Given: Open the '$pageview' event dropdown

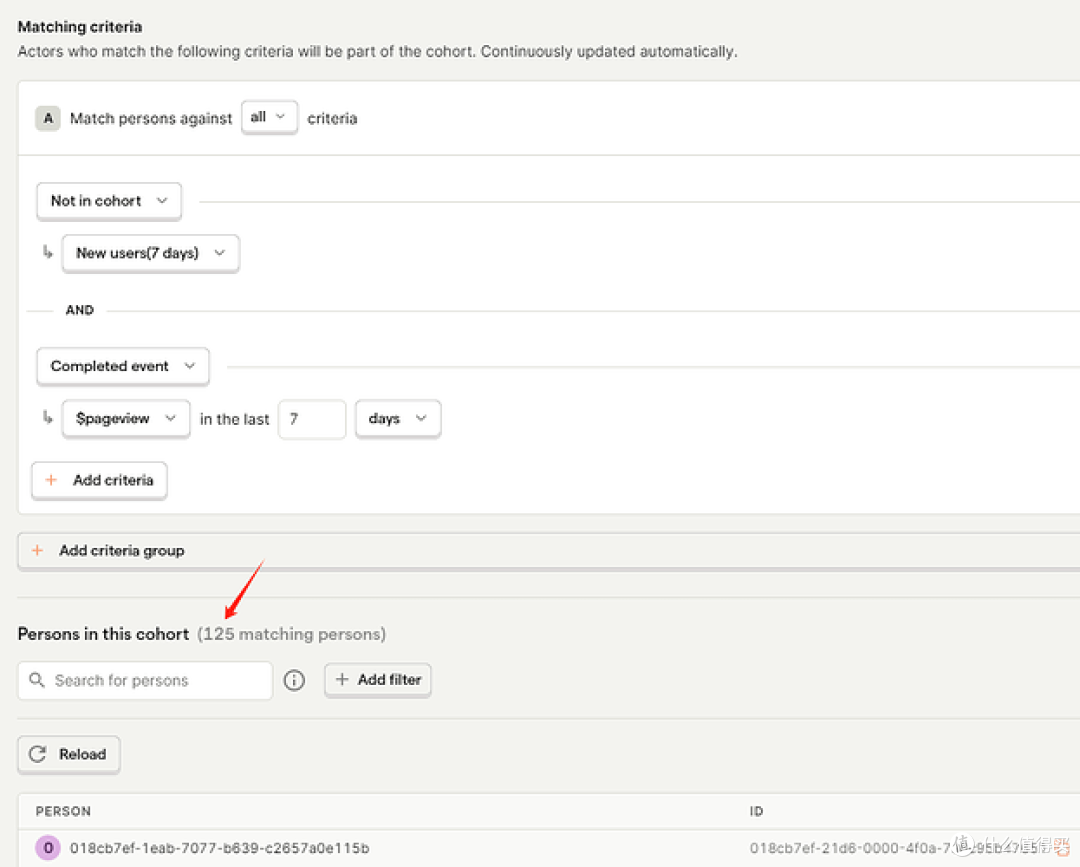Looking at the screenshot, I should coord(125,419).
